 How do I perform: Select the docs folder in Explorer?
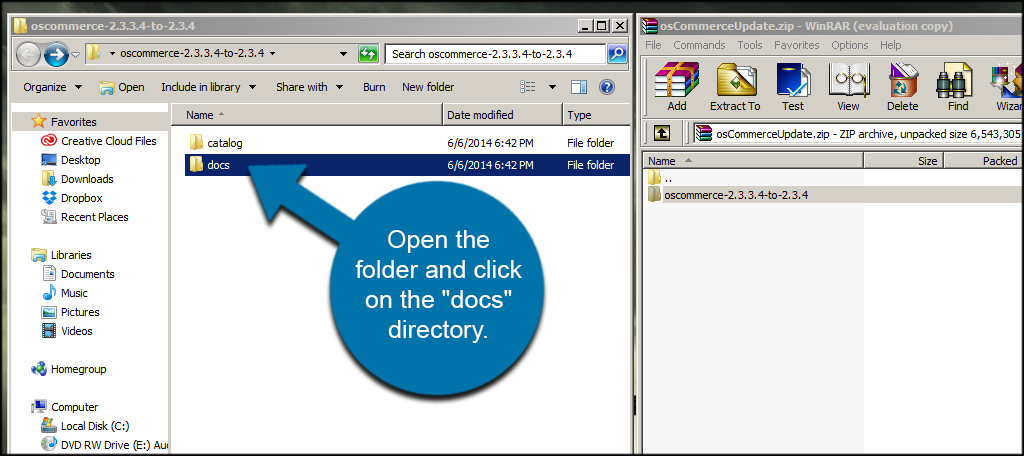point(408,165)
